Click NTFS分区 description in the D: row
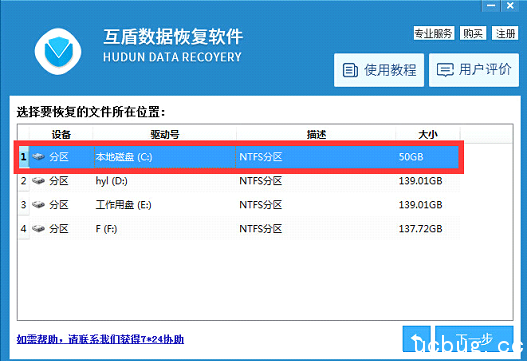527x361 pixels. click(x=260, y=181)
